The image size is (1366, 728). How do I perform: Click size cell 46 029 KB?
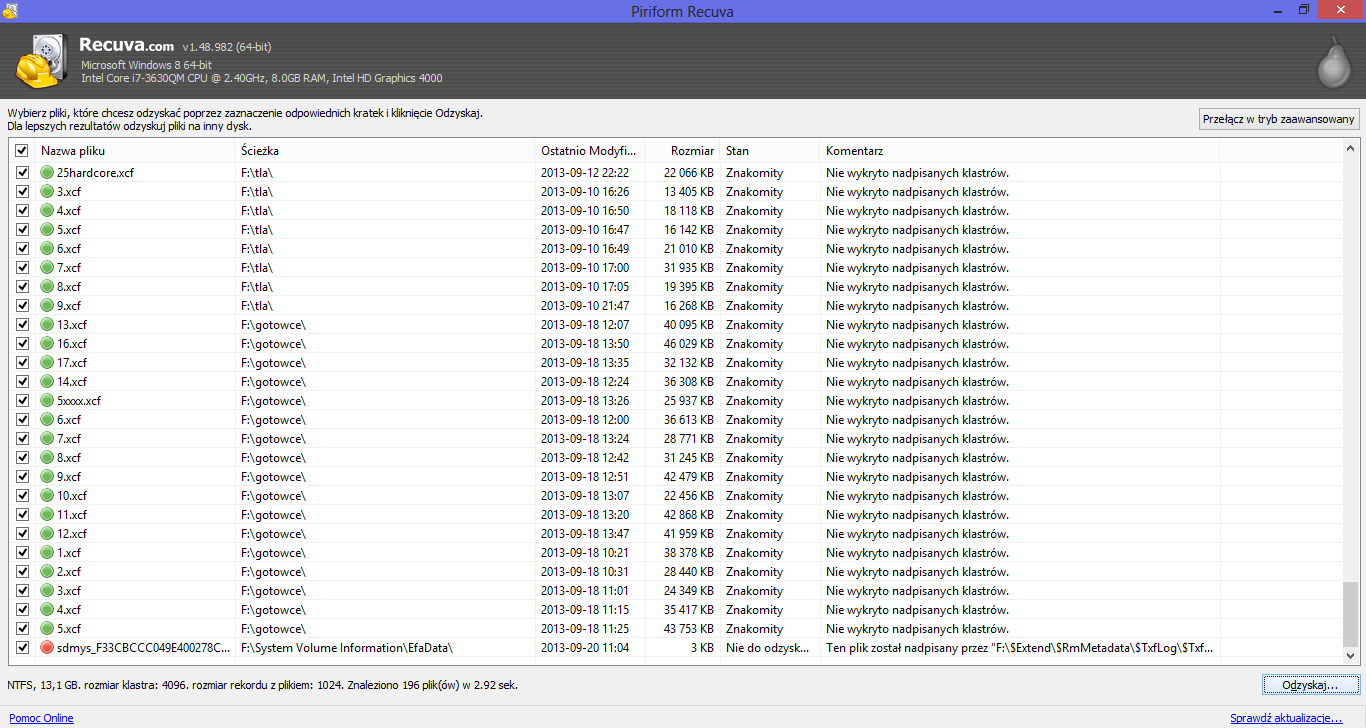[x=689, y=344]
